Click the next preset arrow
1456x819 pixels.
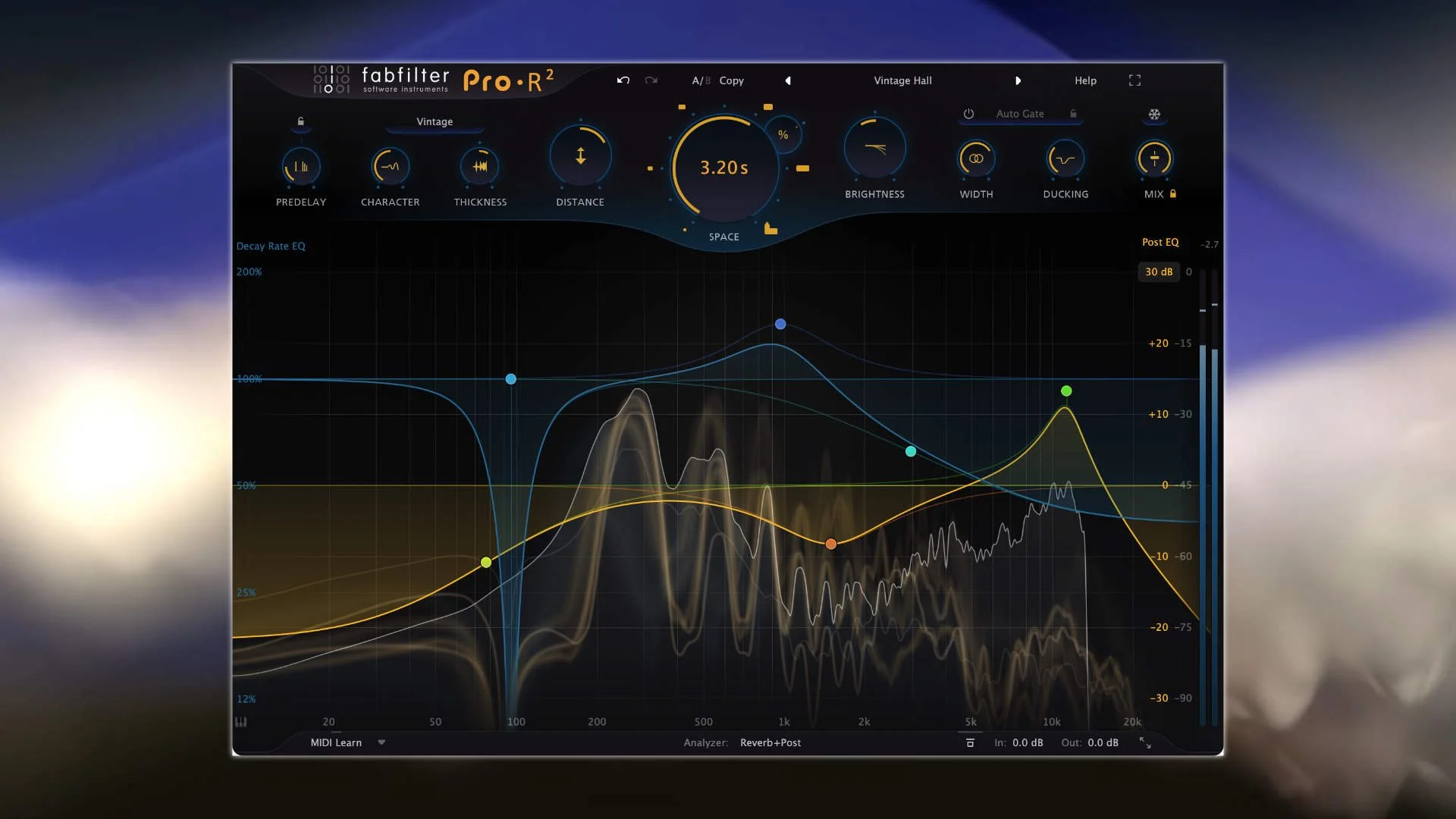pos(1018,80)
